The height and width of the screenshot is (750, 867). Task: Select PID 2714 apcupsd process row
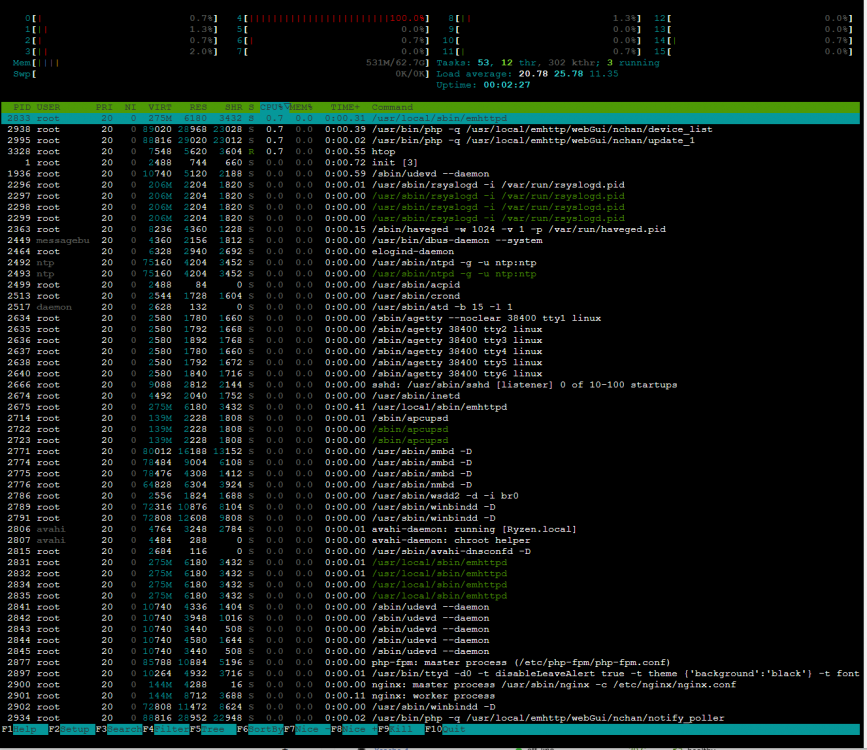(x=430, y=418)
